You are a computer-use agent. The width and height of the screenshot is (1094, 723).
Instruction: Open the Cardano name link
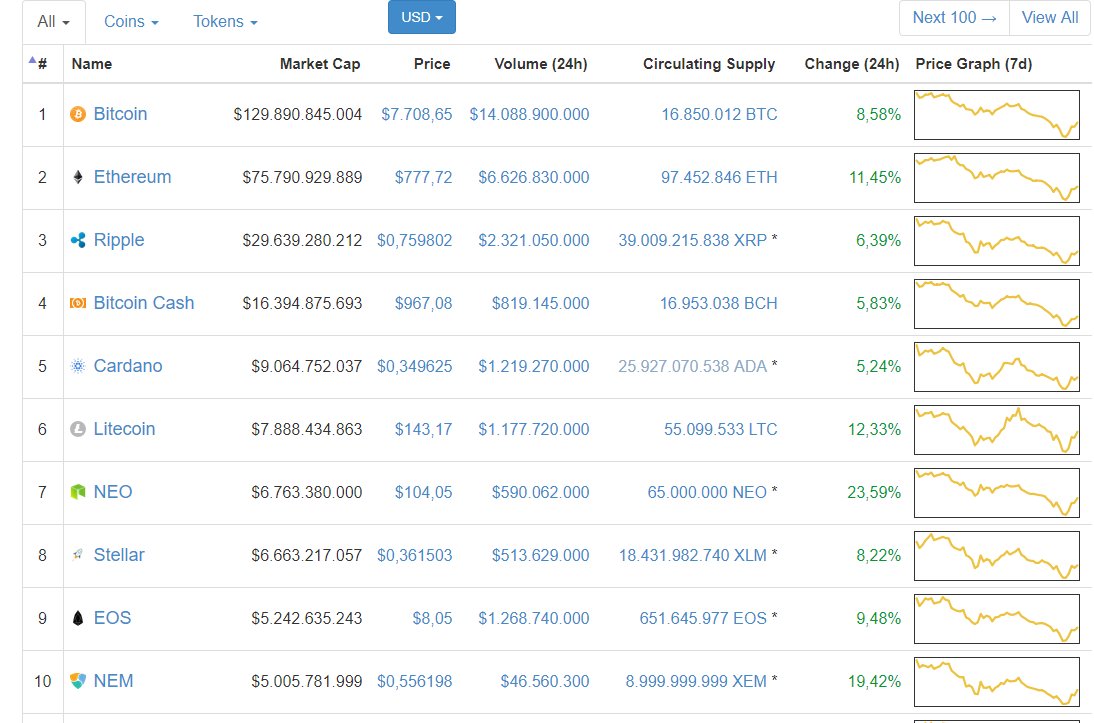pyautogui.click(x=128, y=366)
